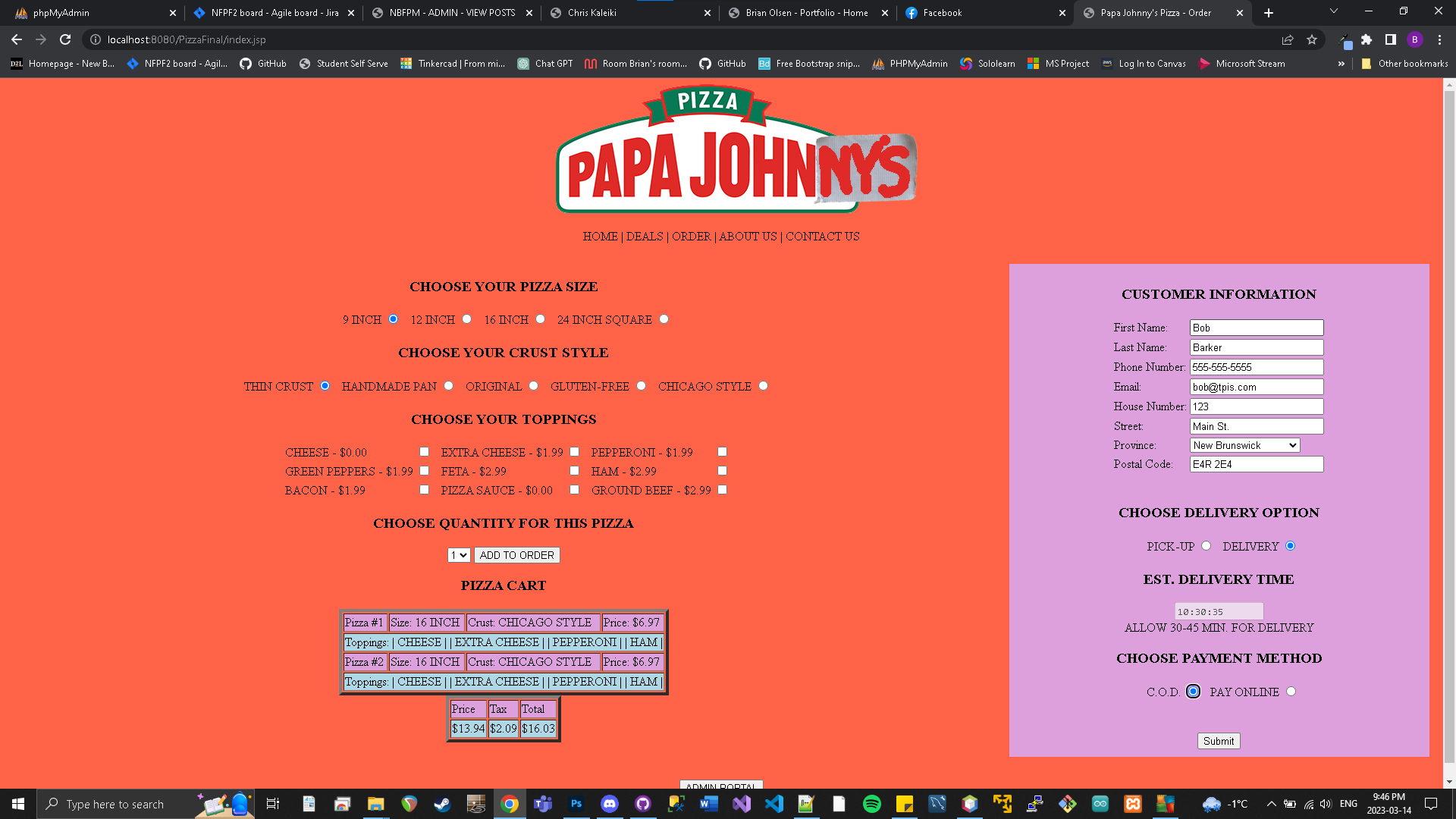Viewport: 1456px width, 819px height.
Task: Open Spotify from the taskbar
Action: tap(871, 804)
